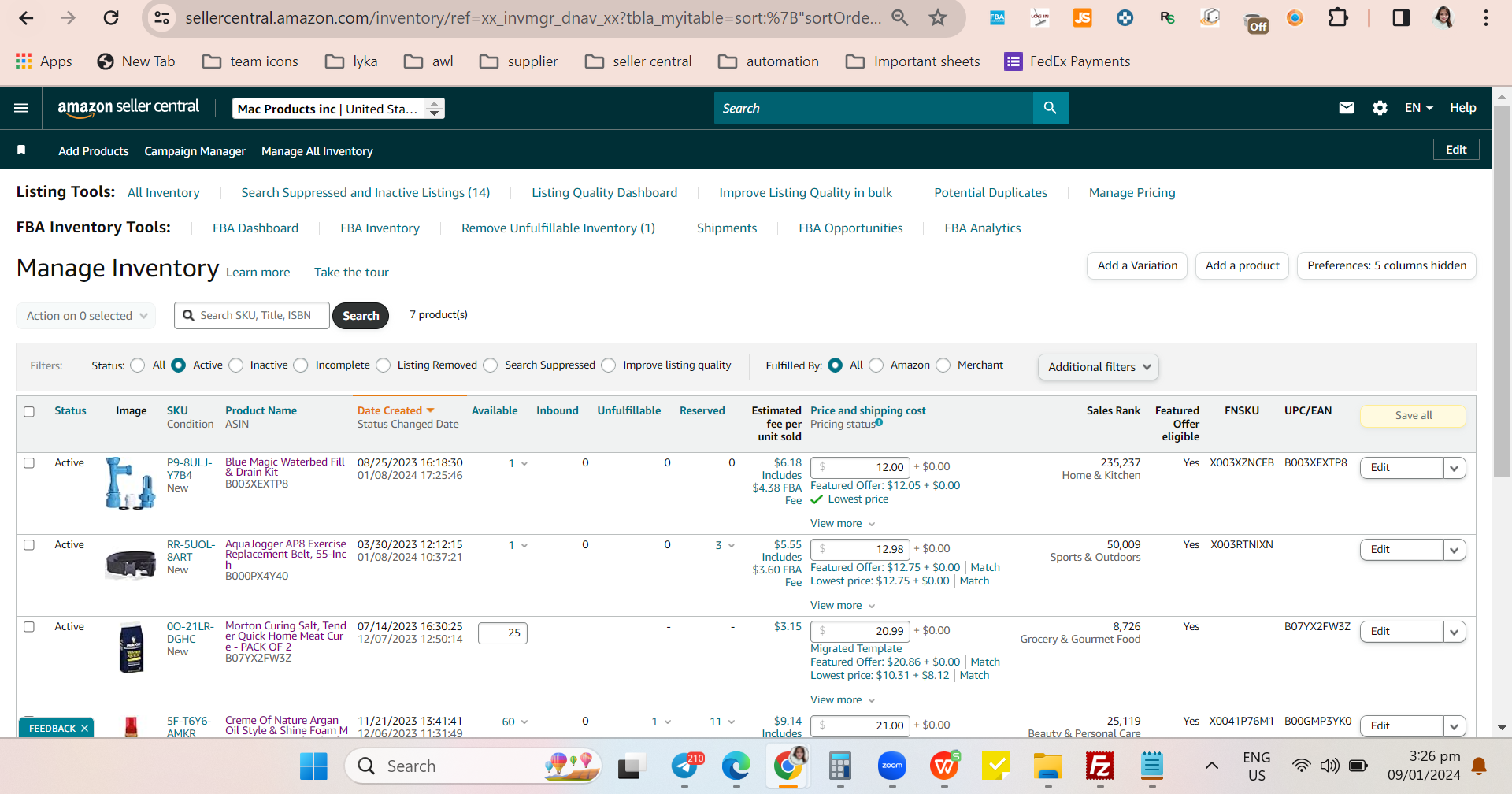Click the Amazon Seller Central logo
This screenshot has height=794, width=1512.
128,108
